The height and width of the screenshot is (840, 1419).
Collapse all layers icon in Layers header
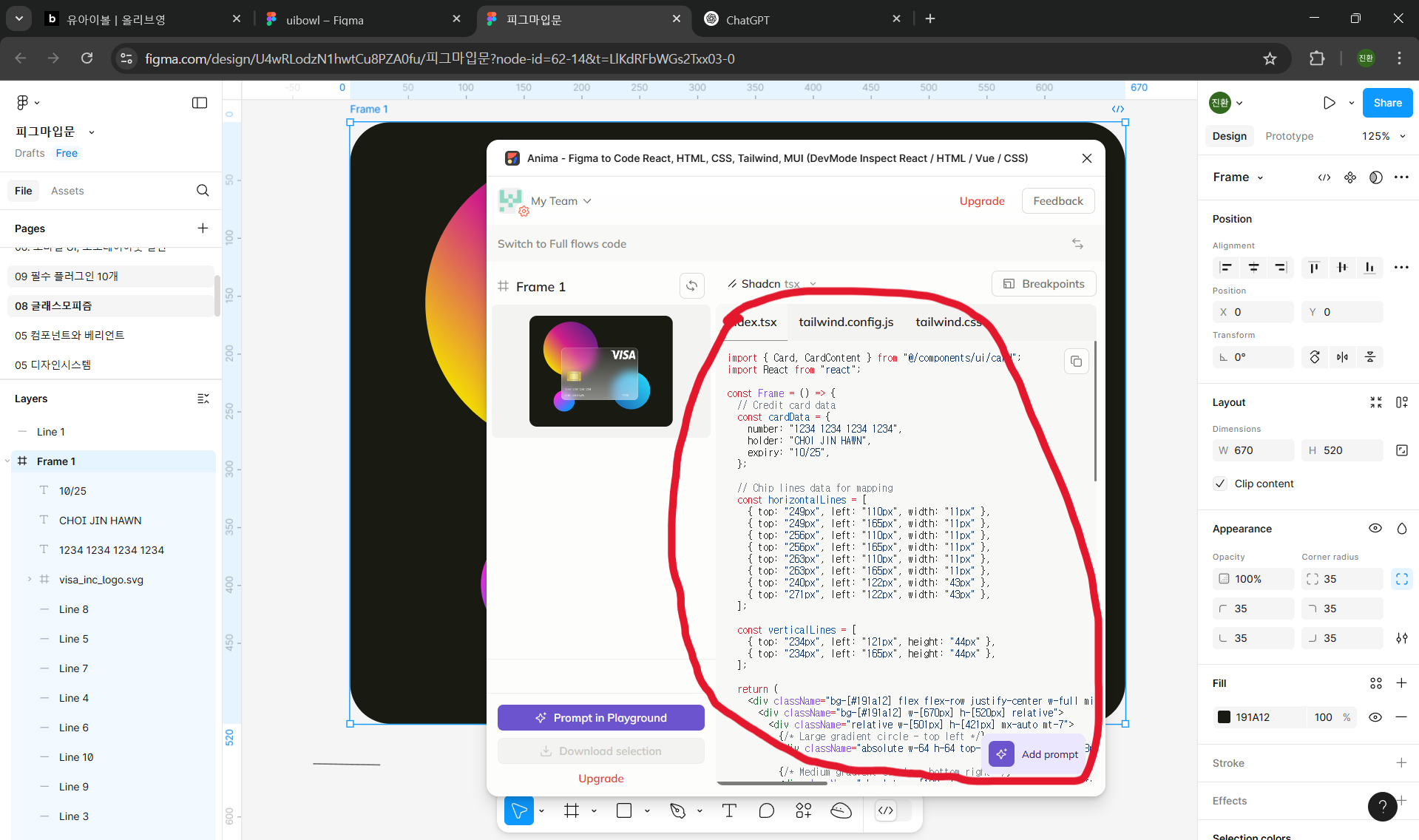[203, 399]
